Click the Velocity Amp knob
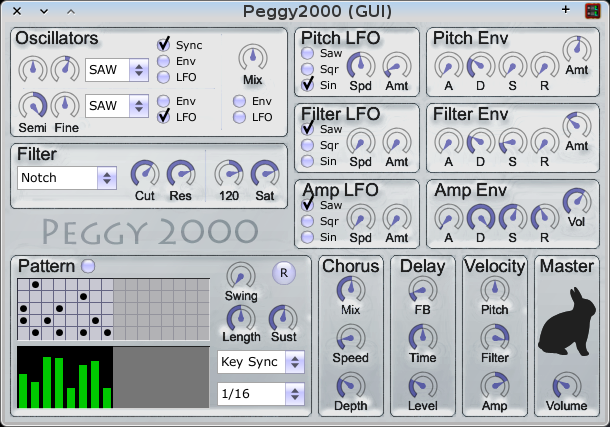Image resolution: width=610 pixels, height=427 pixels. [x=495, y=386]
